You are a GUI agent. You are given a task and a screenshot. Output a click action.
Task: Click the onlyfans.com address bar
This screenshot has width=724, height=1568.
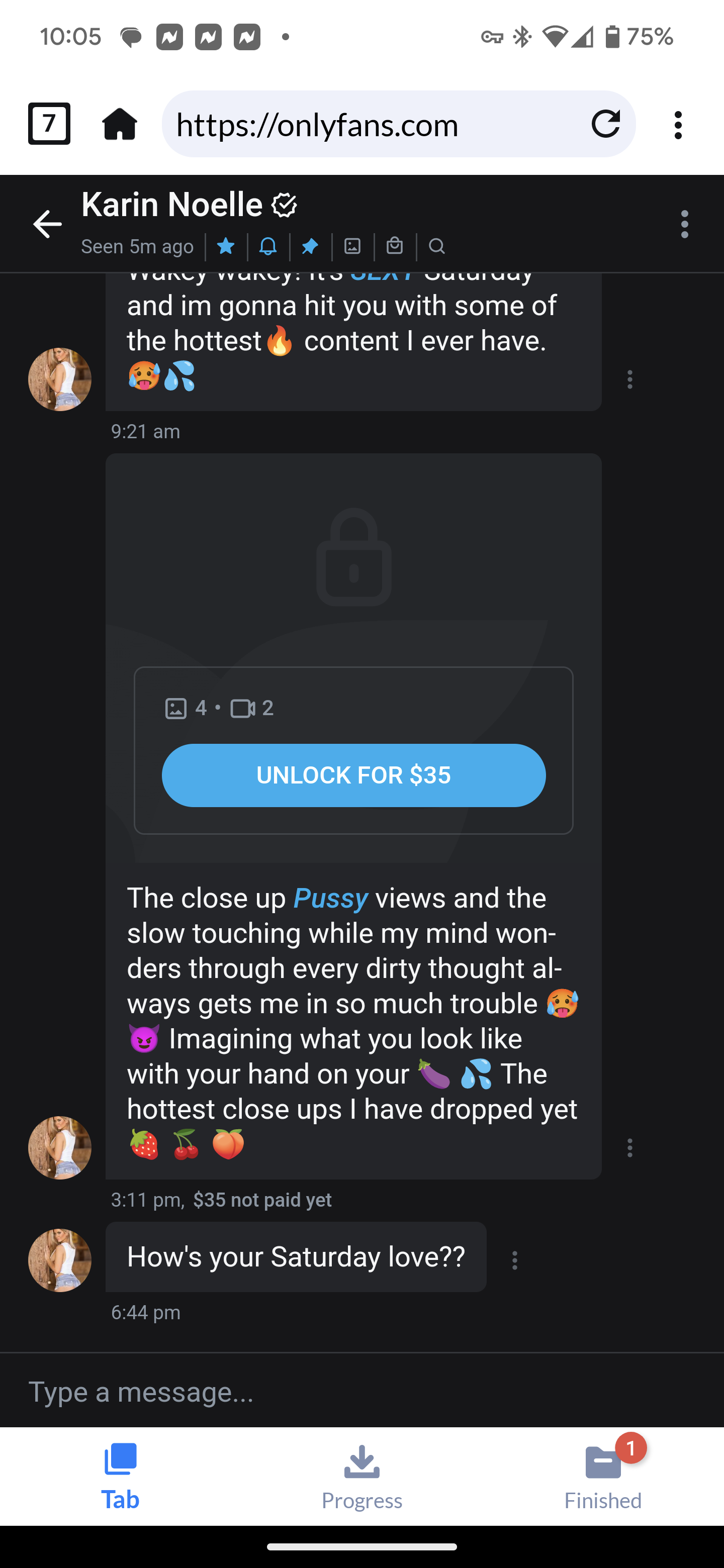pyautogui.click(x=372, y=125)
